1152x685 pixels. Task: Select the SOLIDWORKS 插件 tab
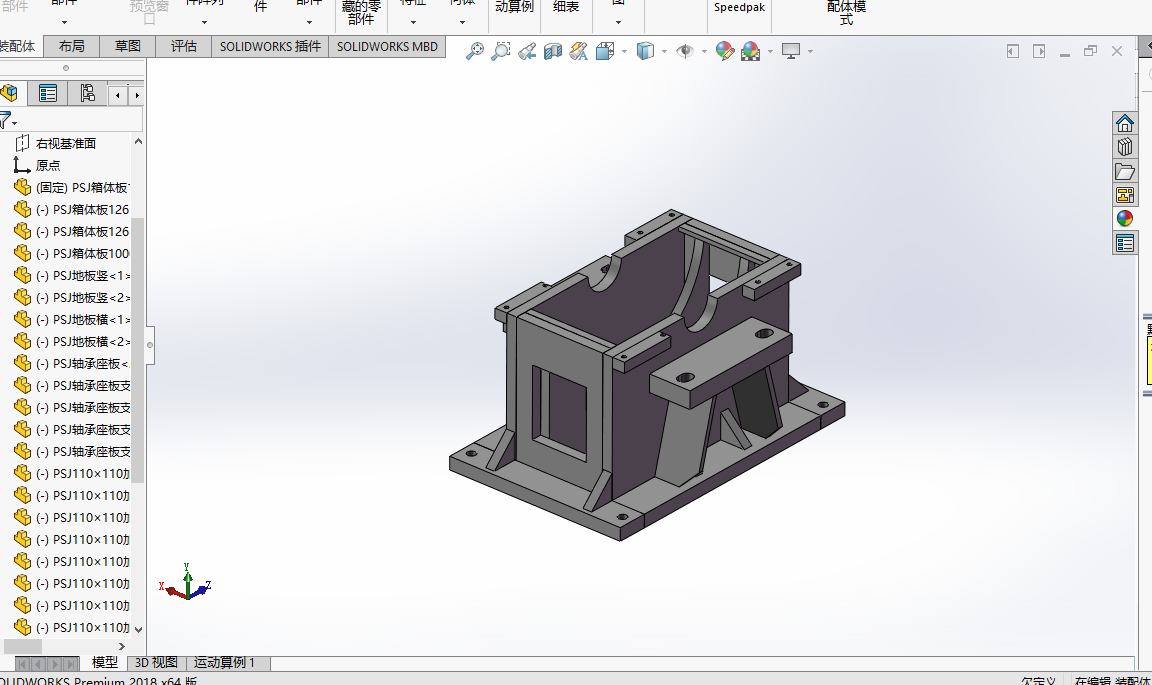click(x=270, y=46)
